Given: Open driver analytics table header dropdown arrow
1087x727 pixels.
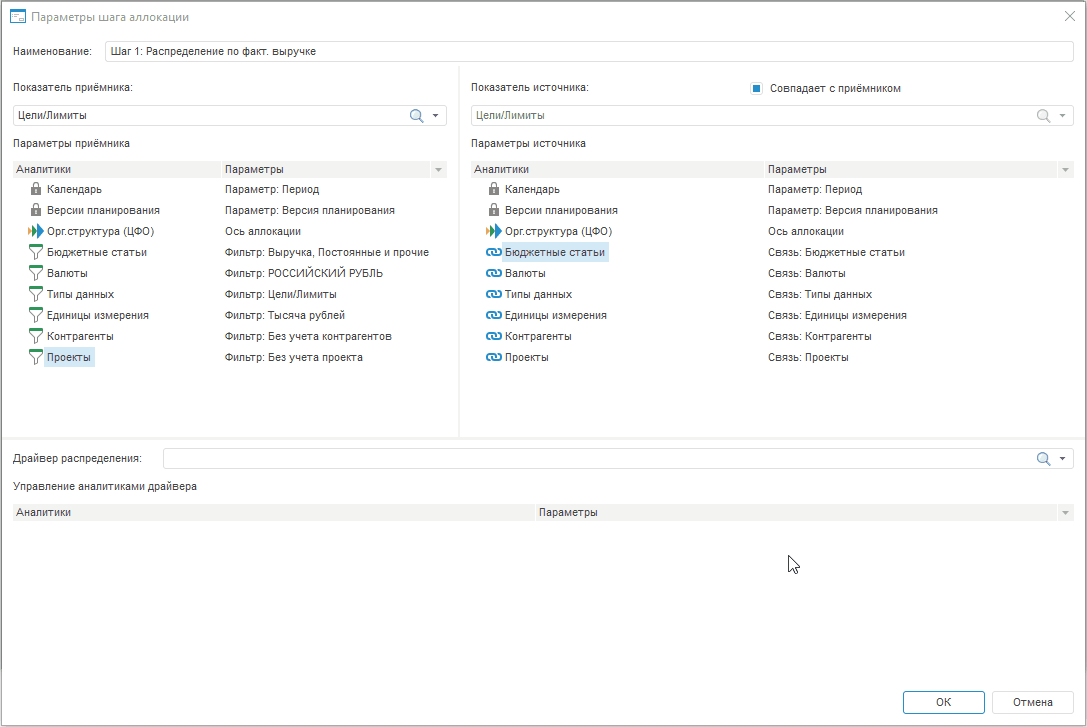Looking at the screenshot, I should click(x=1065, y=513).
